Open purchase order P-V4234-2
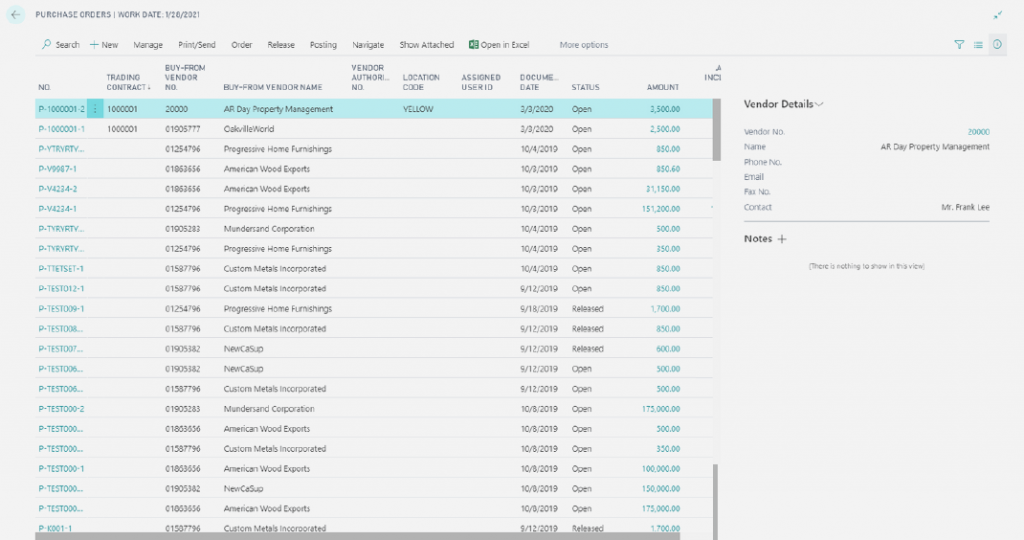This screenshot has width=1024, height=540. [x=57, y=189]
